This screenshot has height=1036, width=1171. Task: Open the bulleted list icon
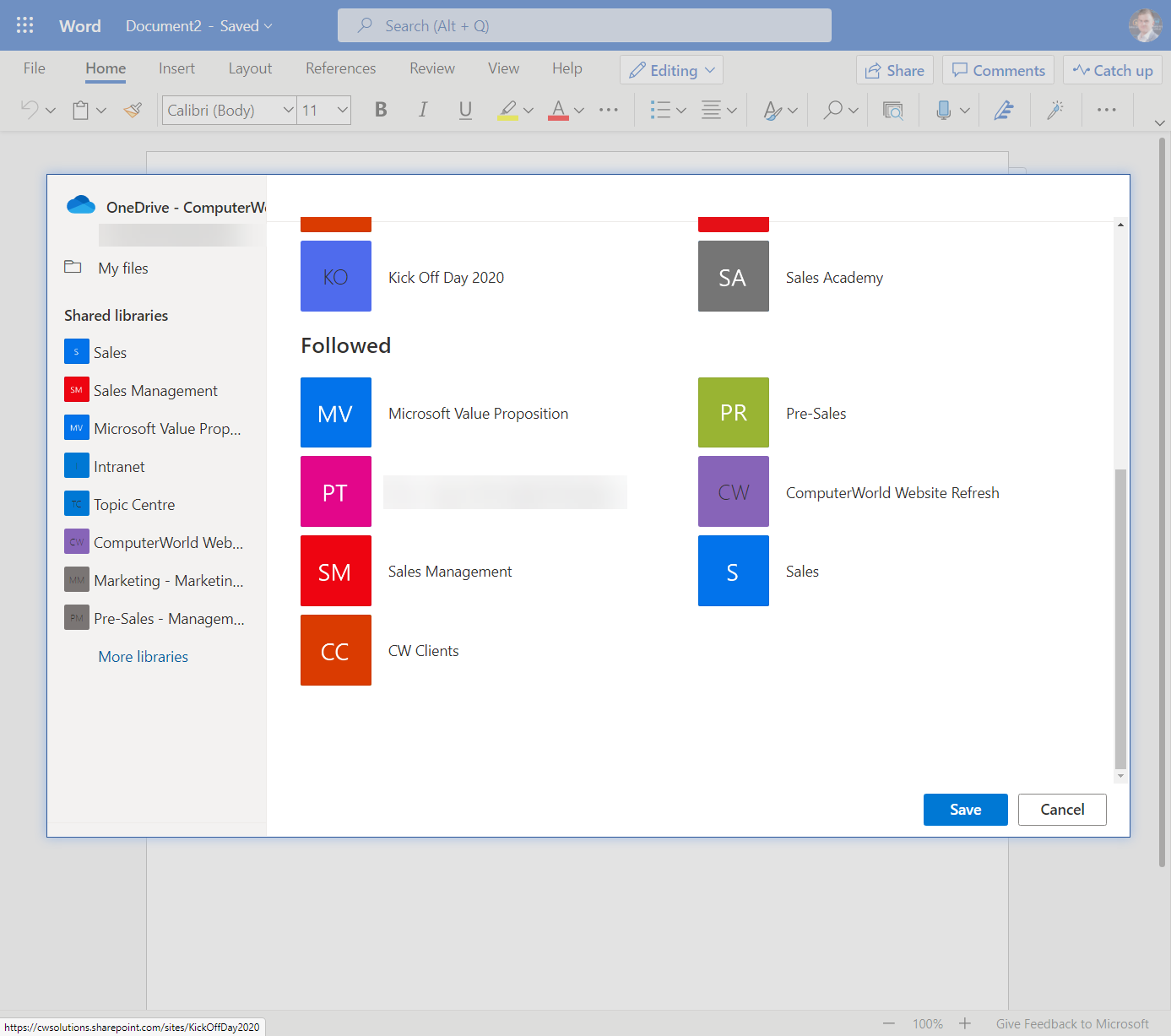pos(662,110)
